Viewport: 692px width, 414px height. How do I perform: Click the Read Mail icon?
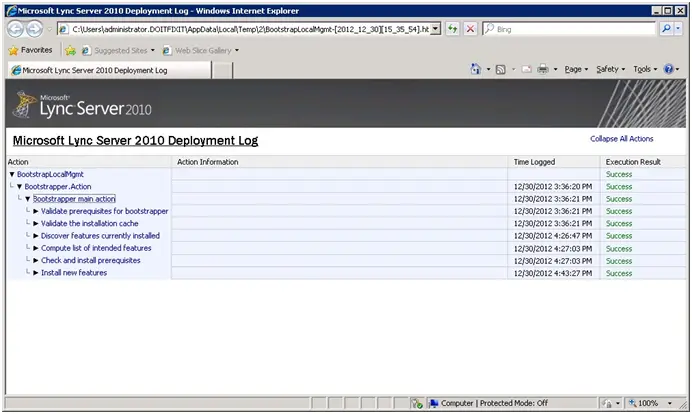pyautogui.click(x=527, y=69)
